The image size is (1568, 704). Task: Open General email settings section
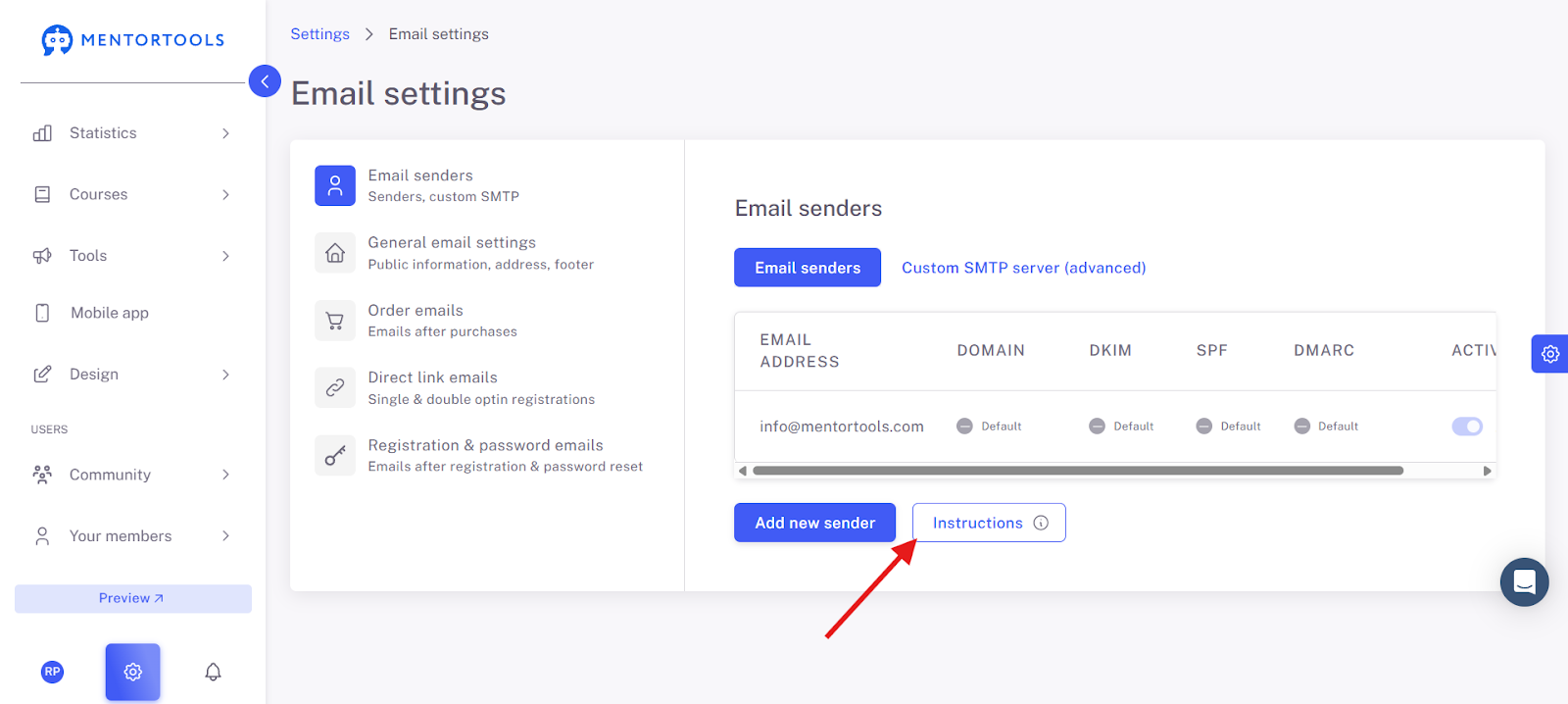(x=480, y=253)
